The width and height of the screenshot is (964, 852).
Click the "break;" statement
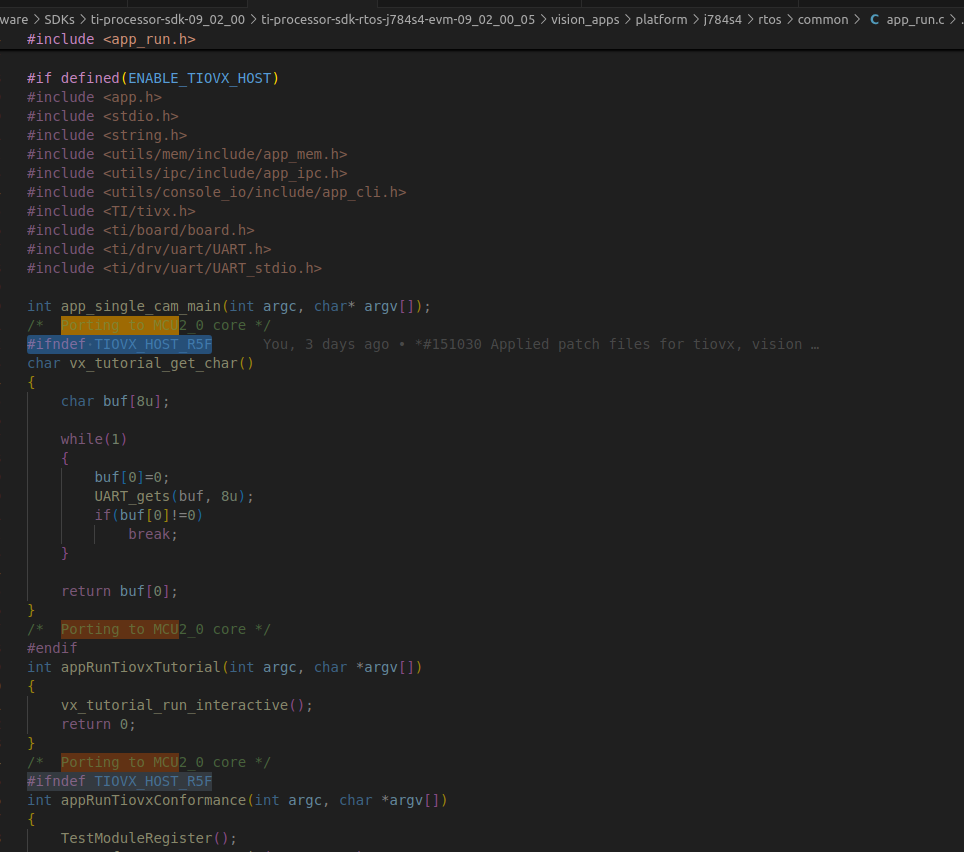[x=153, y=535]
